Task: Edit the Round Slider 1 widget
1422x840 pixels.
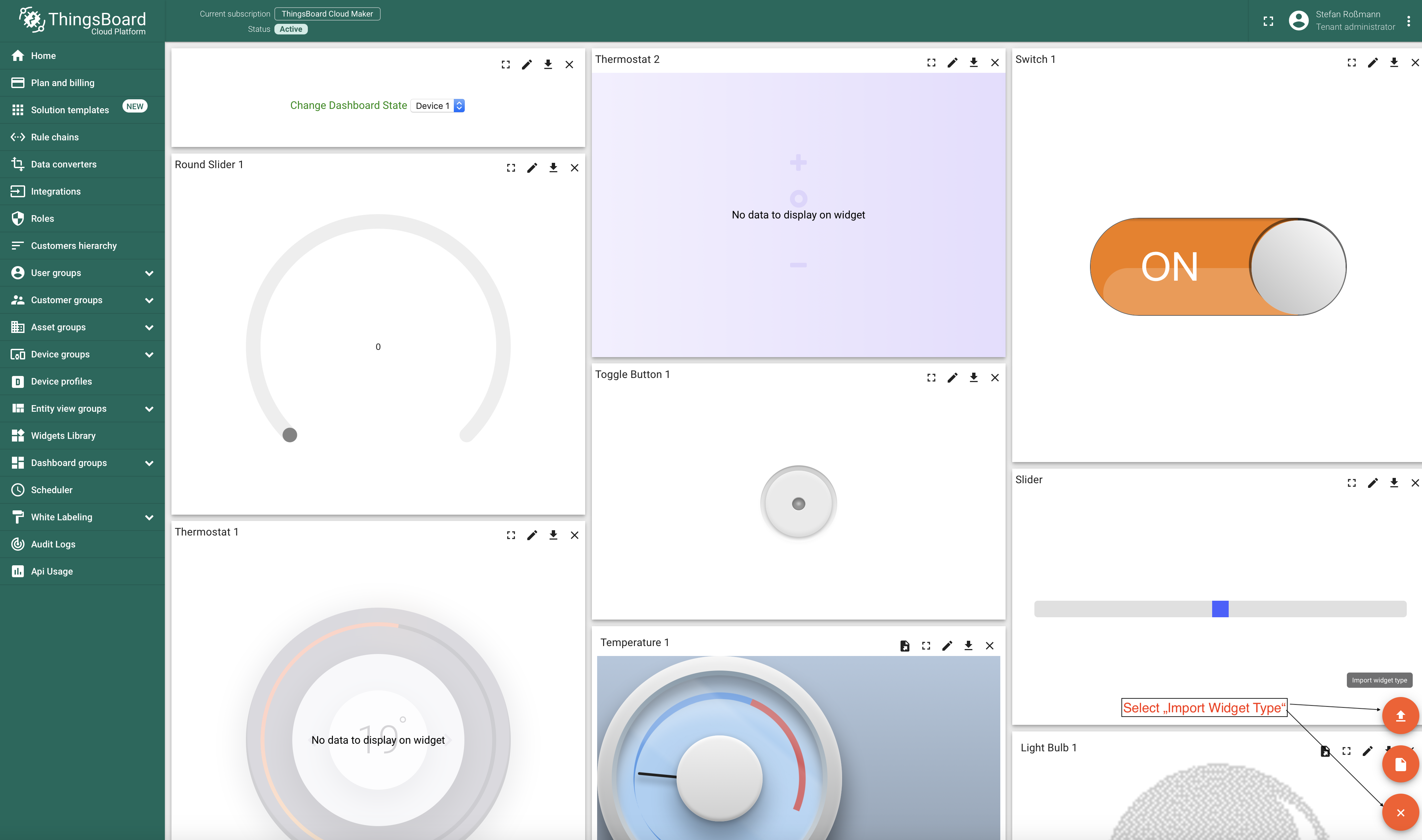Action: coord(532,167)
